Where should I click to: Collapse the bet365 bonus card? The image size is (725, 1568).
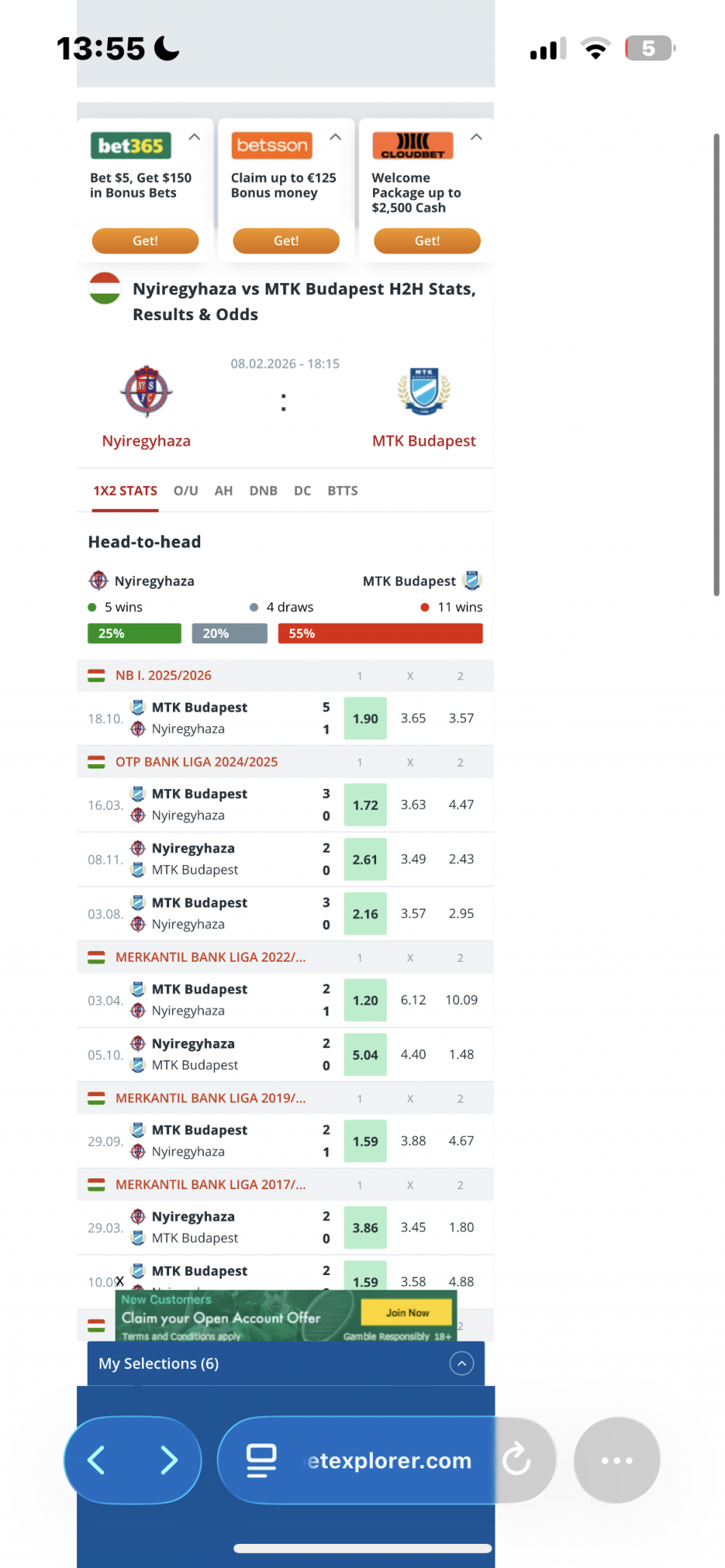pos(194,137)
